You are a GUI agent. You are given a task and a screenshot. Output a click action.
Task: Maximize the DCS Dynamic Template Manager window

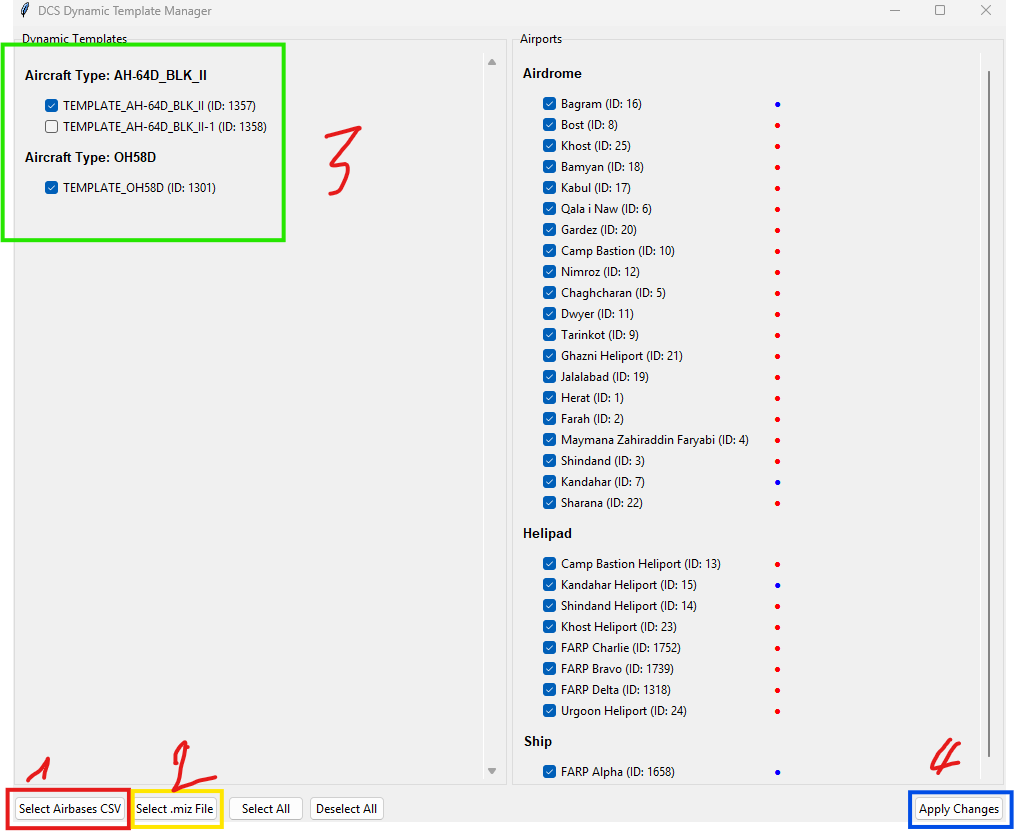click(939, 11)
